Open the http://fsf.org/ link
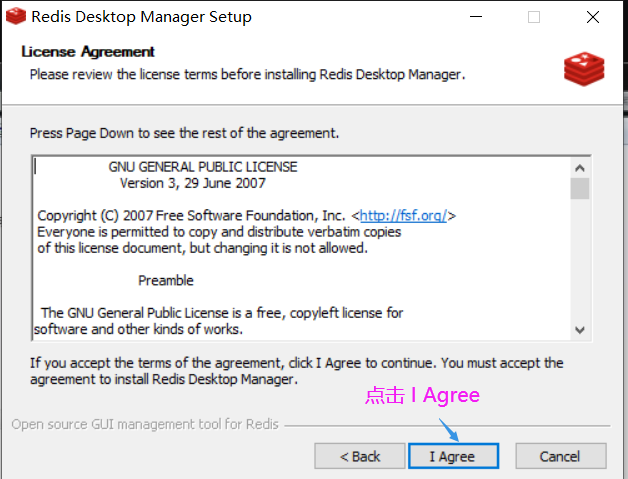 403,216
